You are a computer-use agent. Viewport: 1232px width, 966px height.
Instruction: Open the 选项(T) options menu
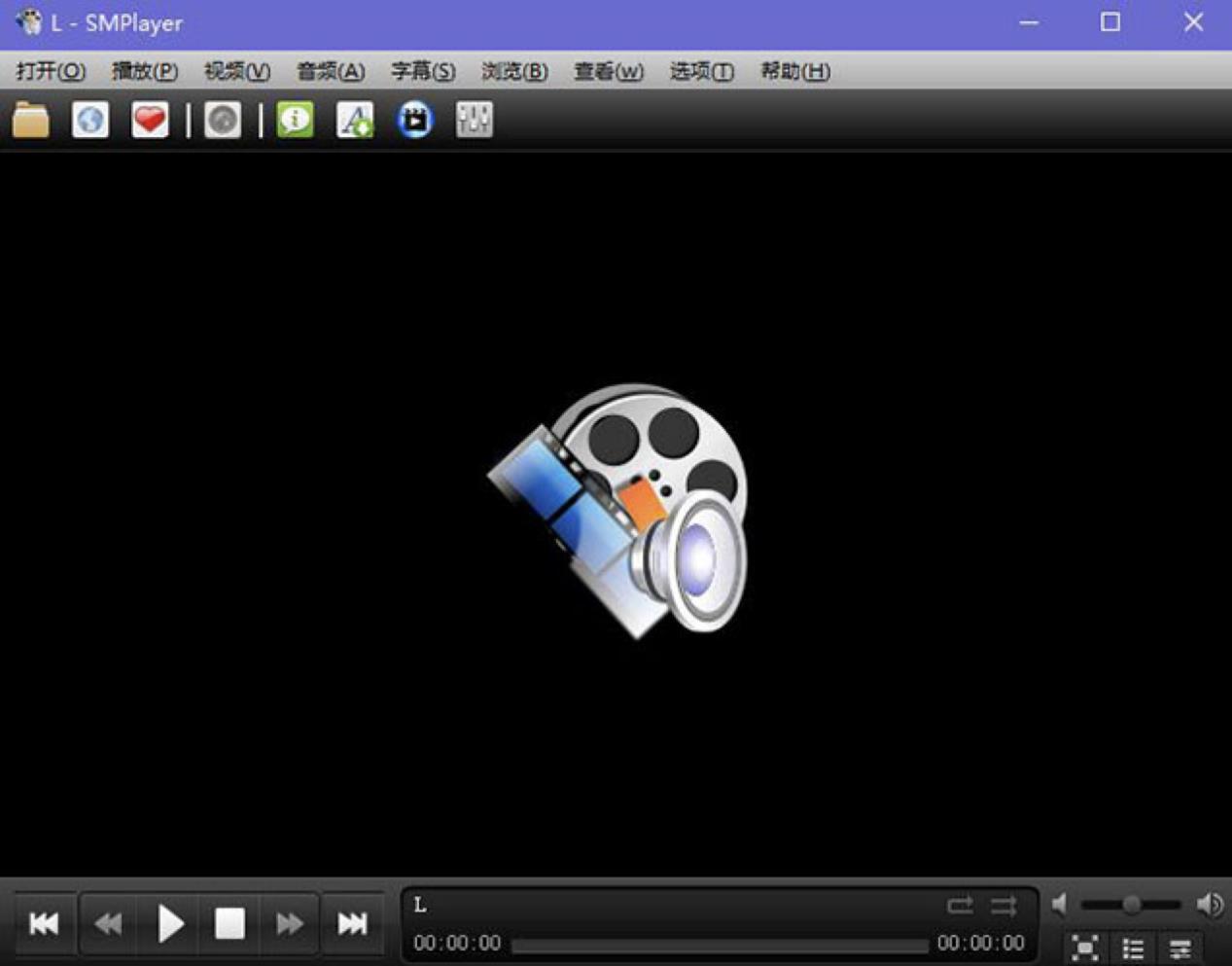[x=701, y=71]
